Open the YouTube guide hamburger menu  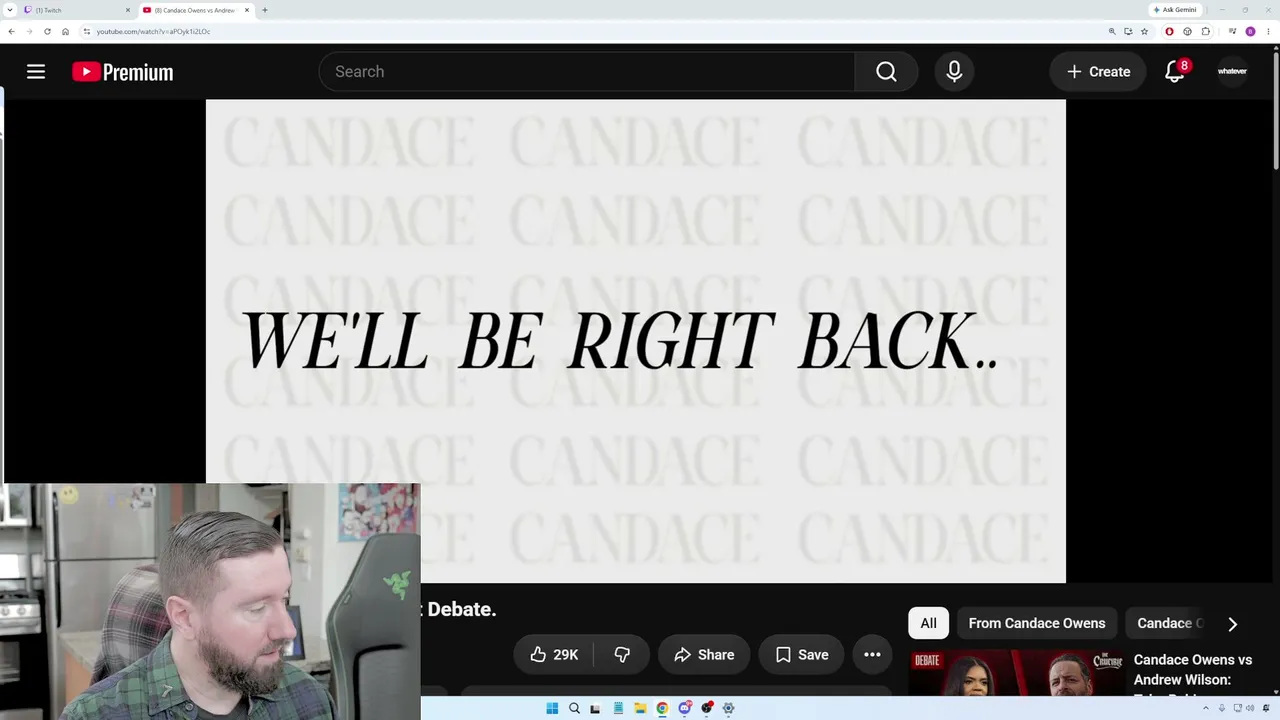pos(36,72)
